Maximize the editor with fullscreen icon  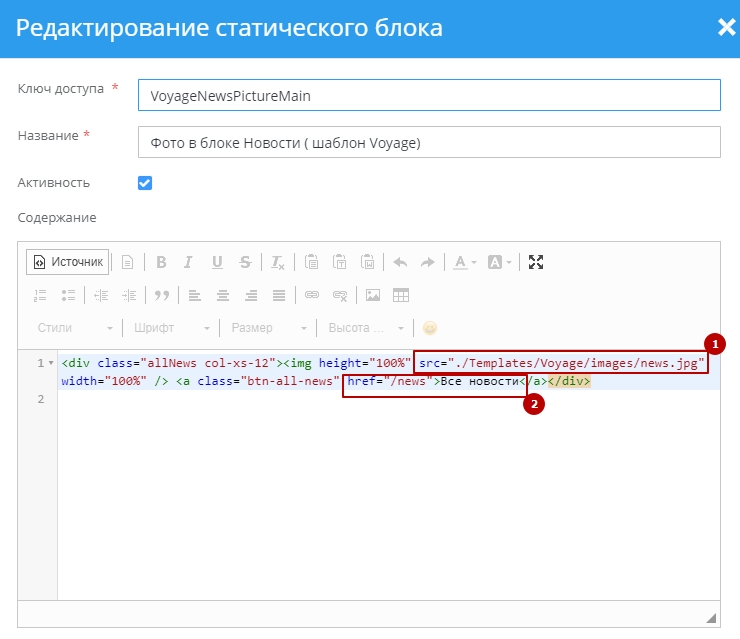pyautogui.click(x=536, y=262)
